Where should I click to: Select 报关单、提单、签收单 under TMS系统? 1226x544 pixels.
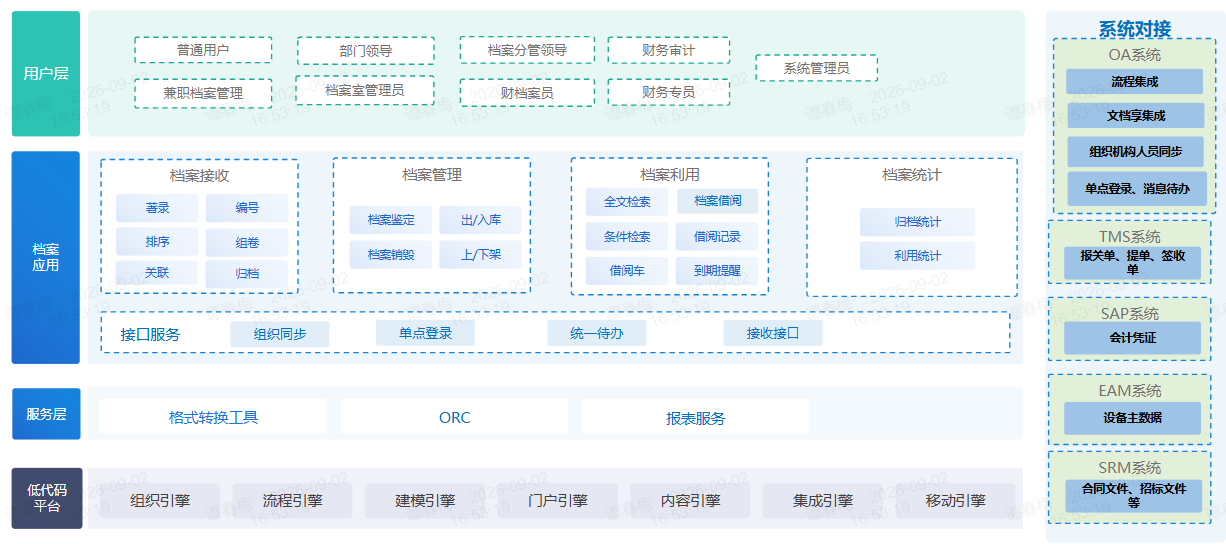pos(1132,263)
